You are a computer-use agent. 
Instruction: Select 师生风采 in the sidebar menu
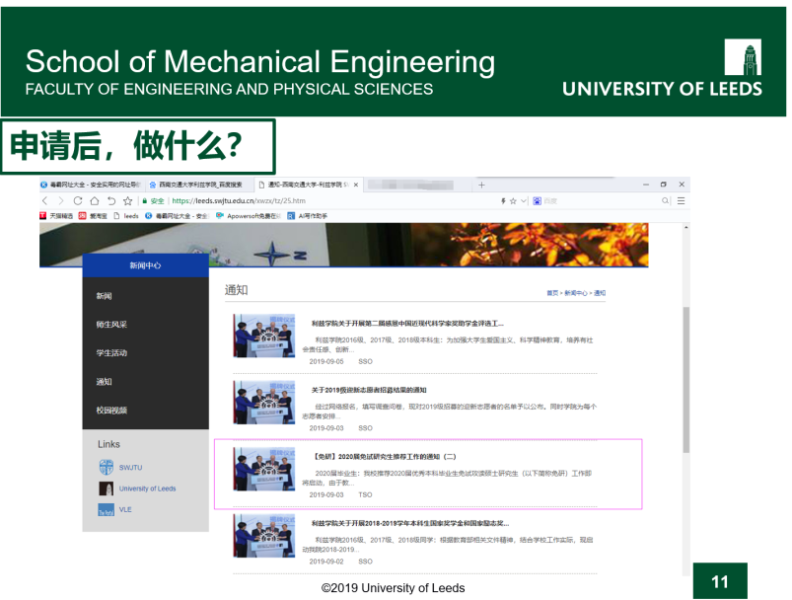112,325
